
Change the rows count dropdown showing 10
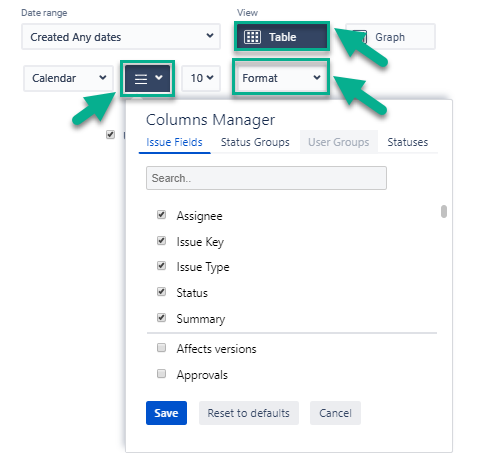tap(201, 78)
